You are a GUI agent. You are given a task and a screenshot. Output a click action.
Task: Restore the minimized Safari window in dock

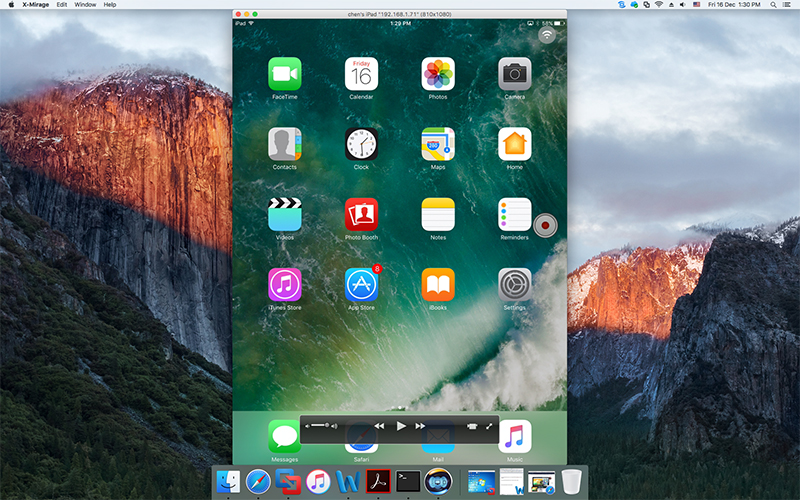[541, 483]
